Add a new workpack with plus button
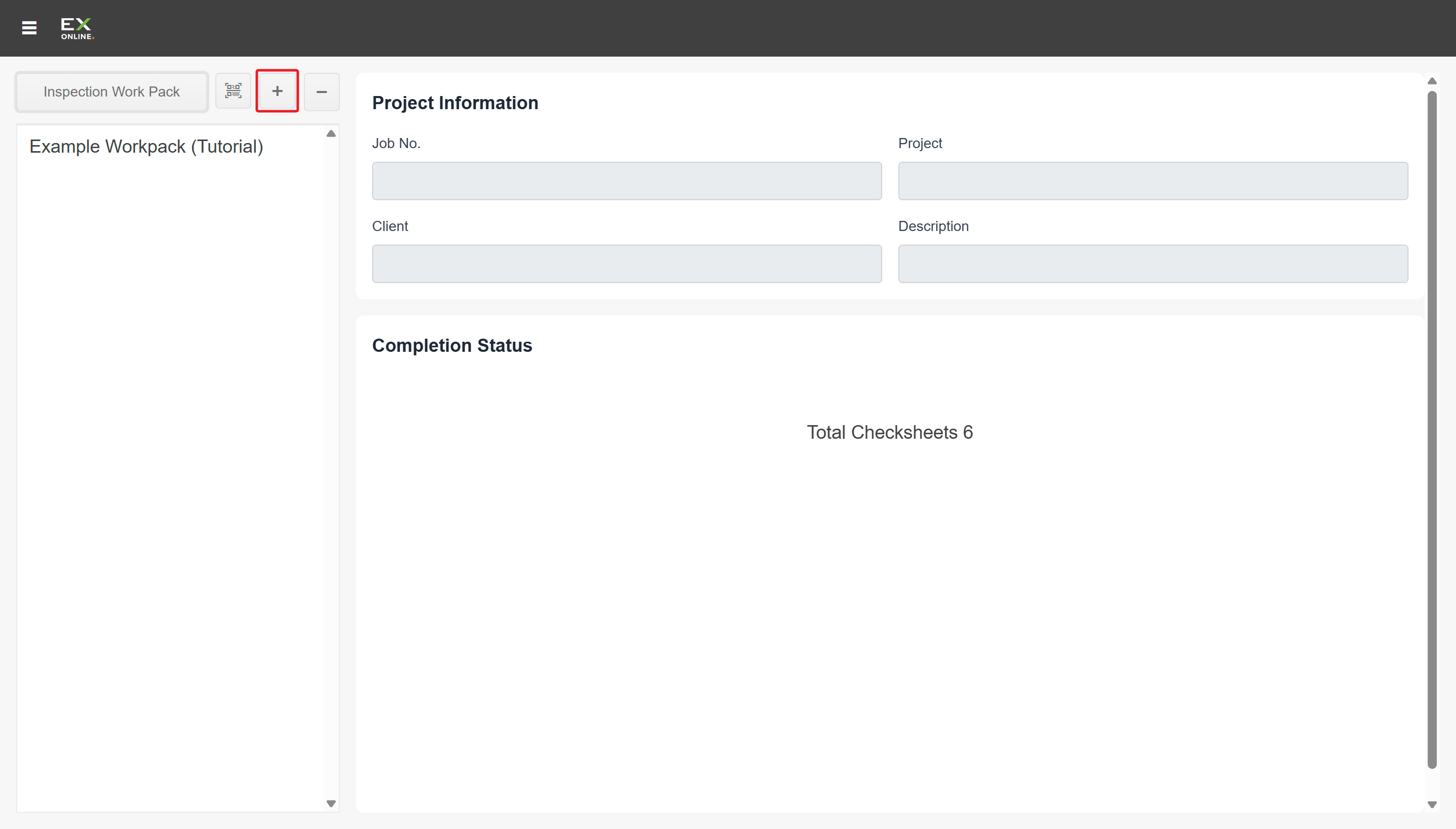The width and height of the screenshot is (1456, 829). pos(278,91)
